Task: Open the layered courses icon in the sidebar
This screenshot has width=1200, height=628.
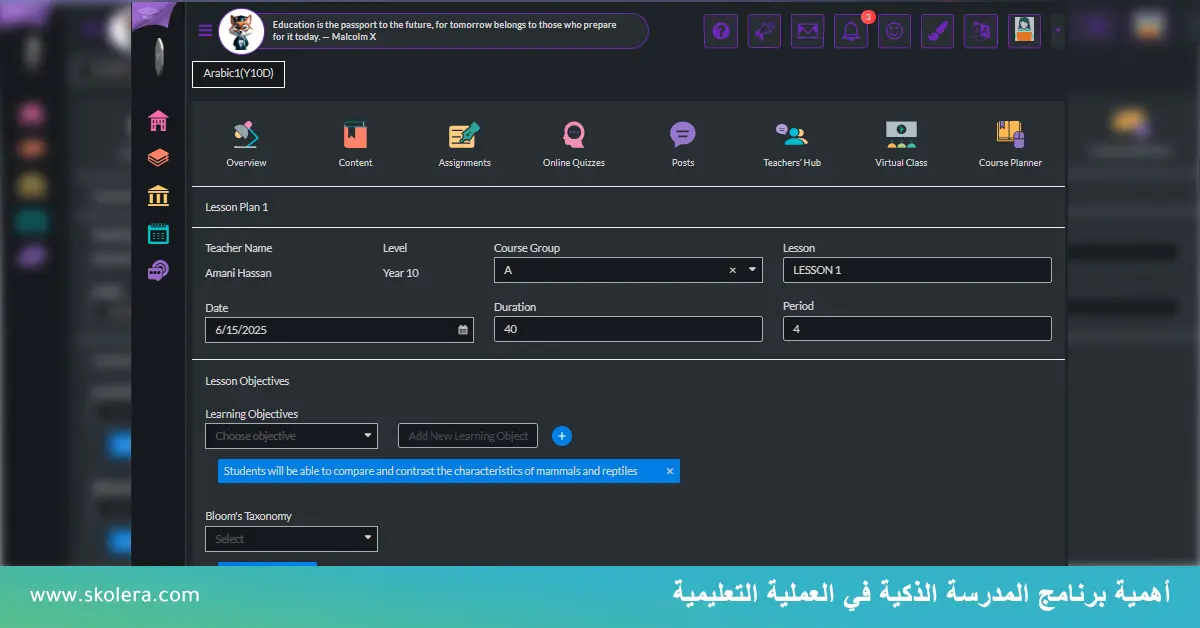Action: point(158,156)
